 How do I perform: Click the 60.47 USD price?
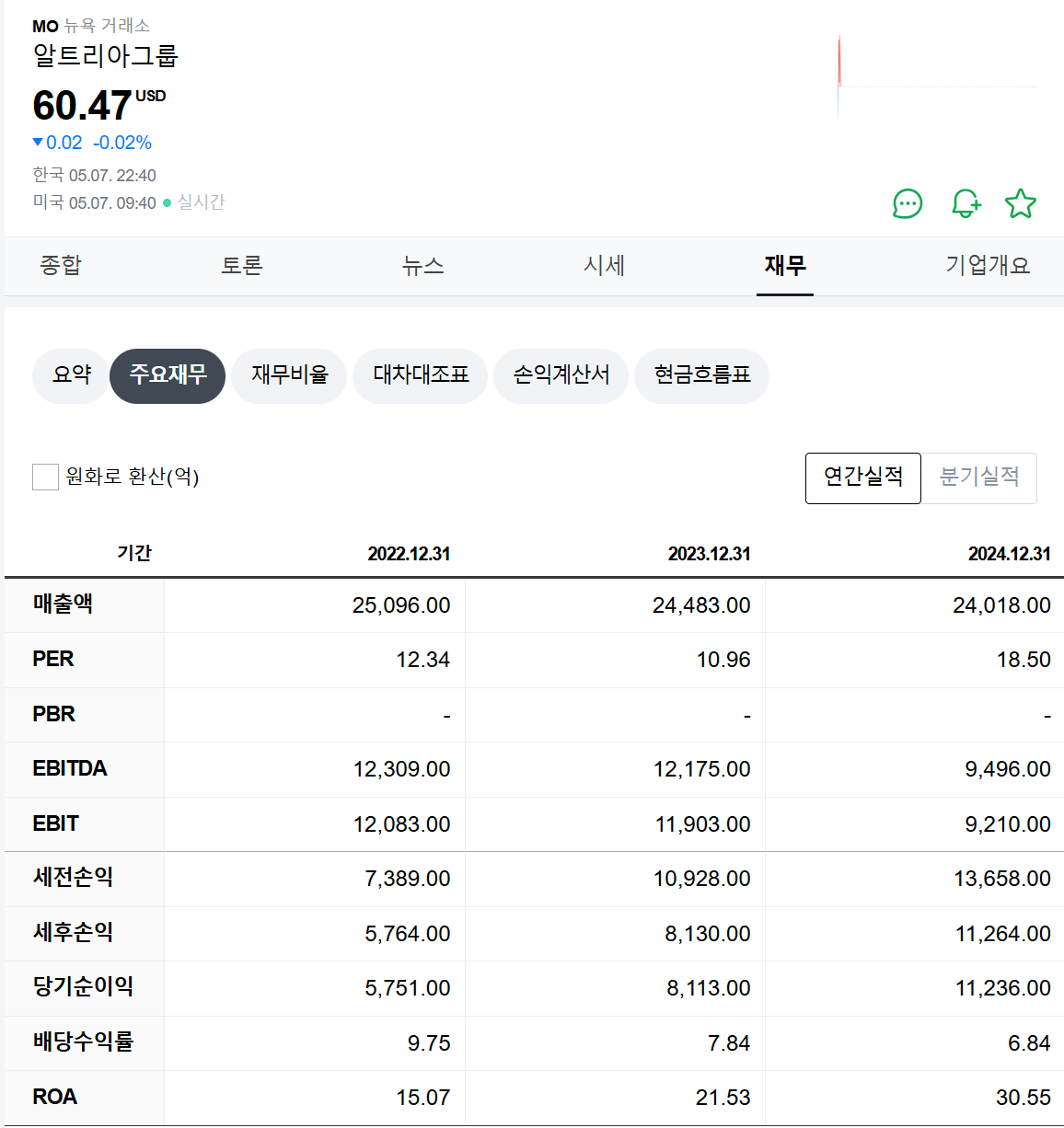(98, 105)
